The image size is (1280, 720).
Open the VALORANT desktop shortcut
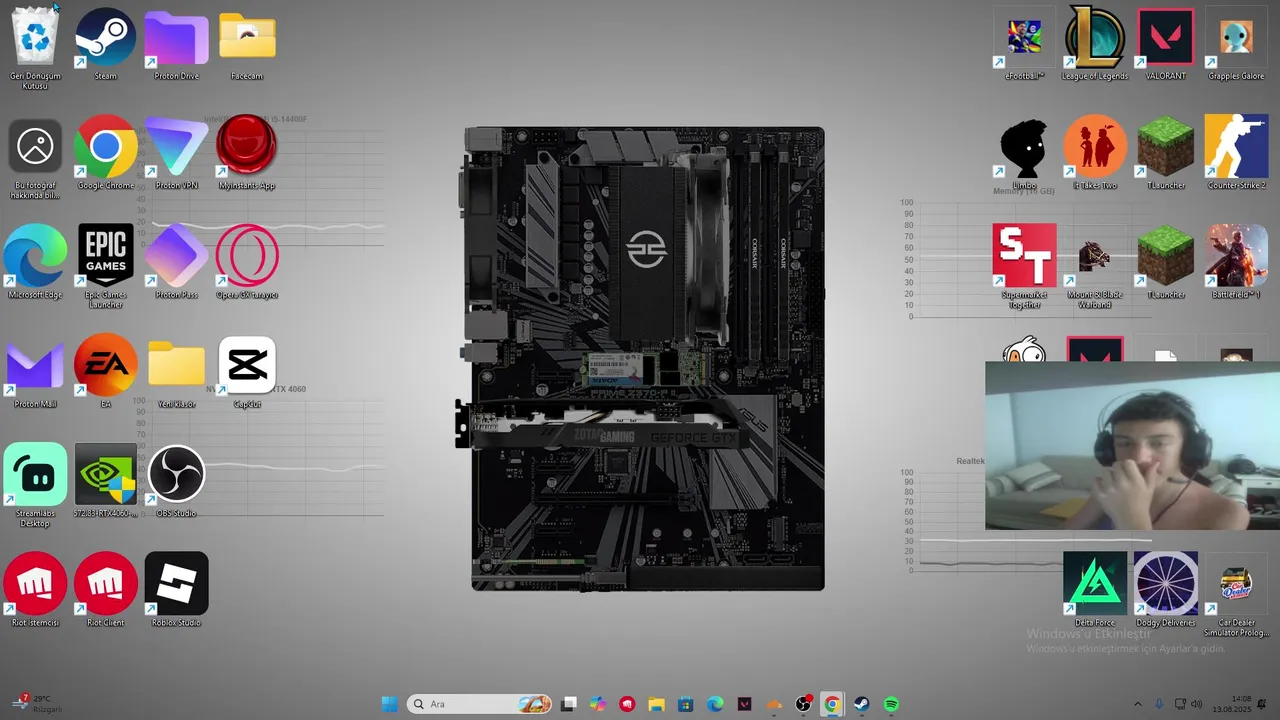(1166, 44)
